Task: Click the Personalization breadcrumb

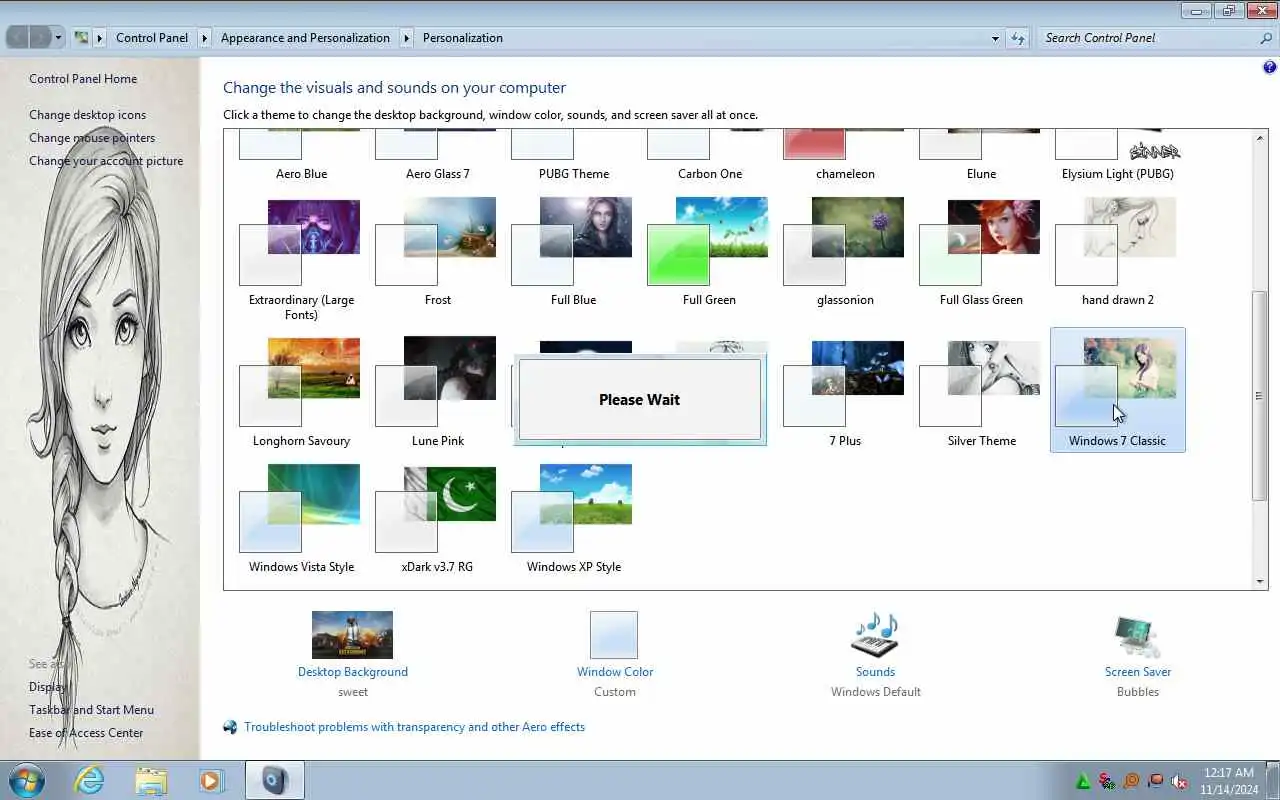Action: pyautogui.click(x=463, y=38)
